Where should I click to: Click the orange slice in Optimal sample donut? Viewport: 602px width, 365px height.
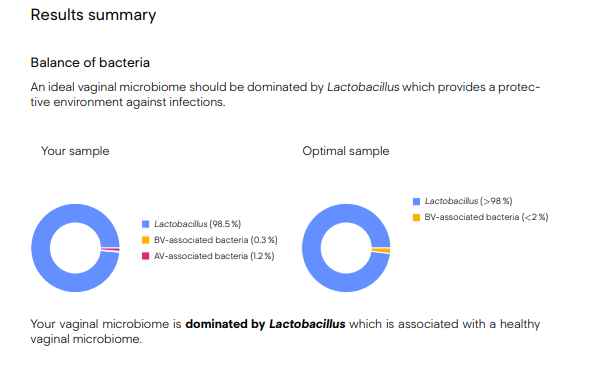381,251
